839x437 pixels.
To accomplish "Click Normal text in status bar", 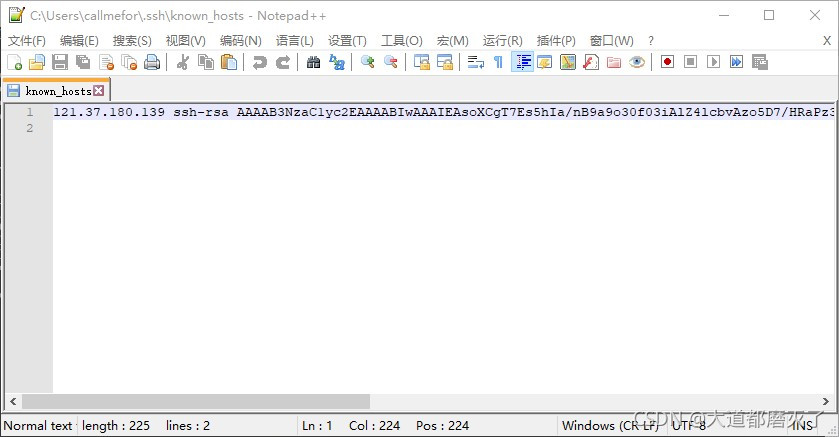I will click(37, 426).
